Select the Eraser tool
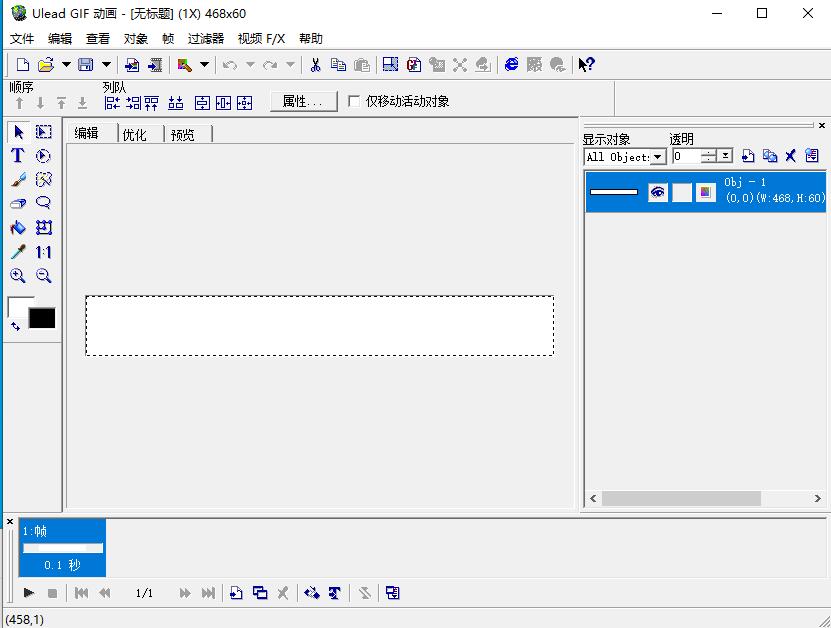 point(17,203)
